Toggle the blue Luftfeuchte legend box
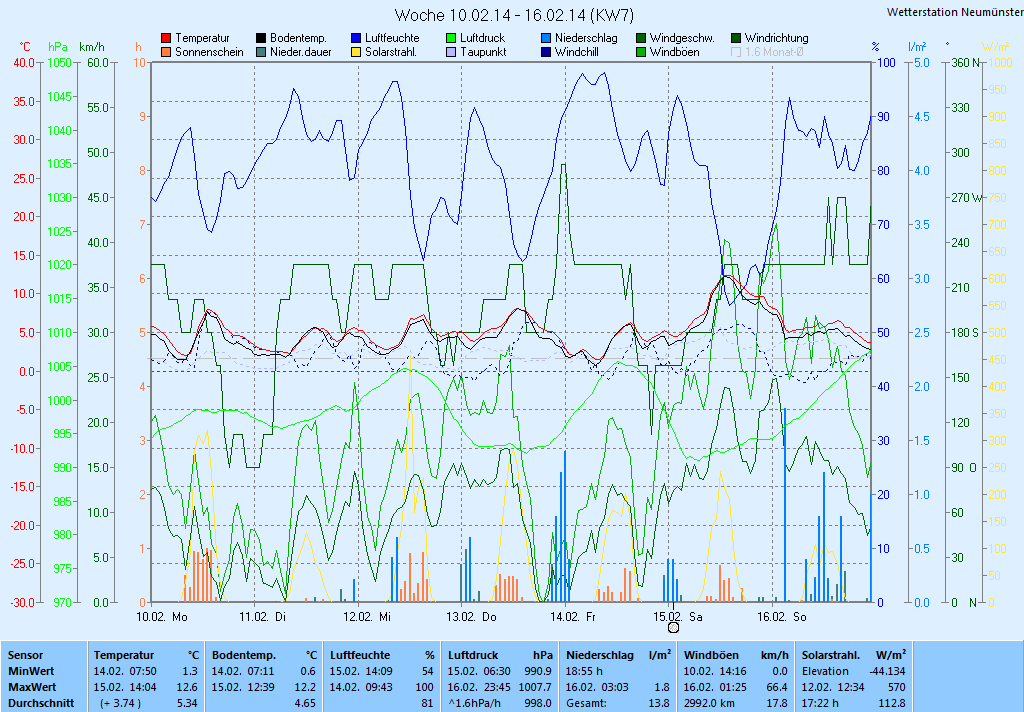 [x=356, y=39]
